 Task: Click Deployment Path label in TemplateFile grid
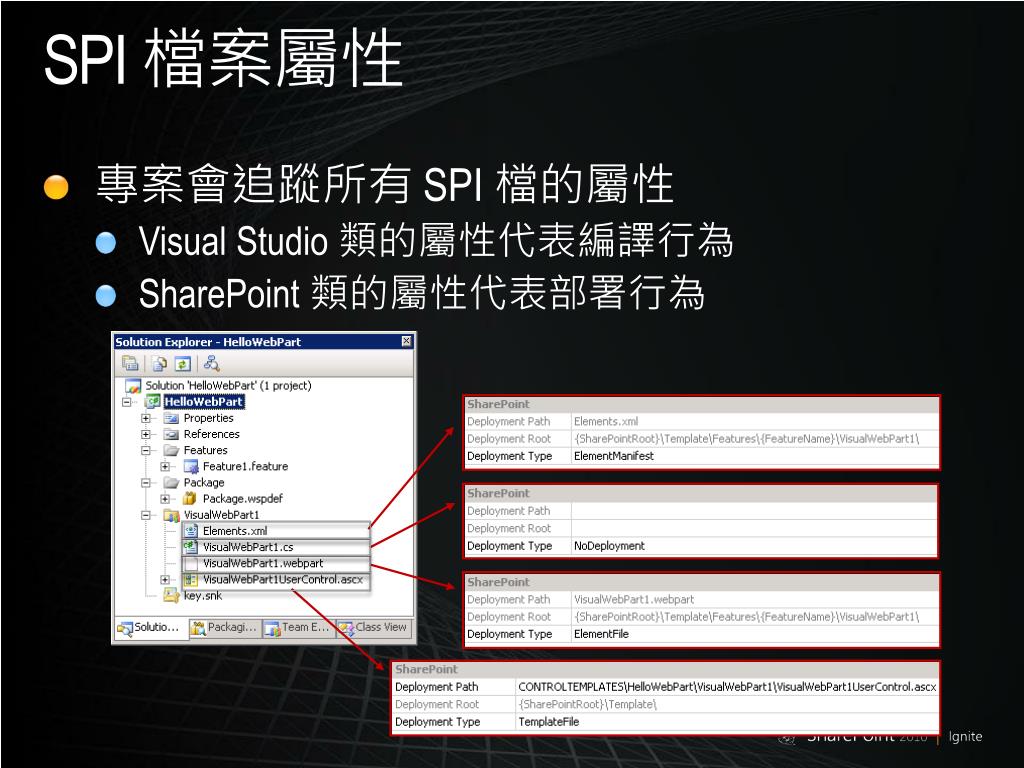[437, 687]
